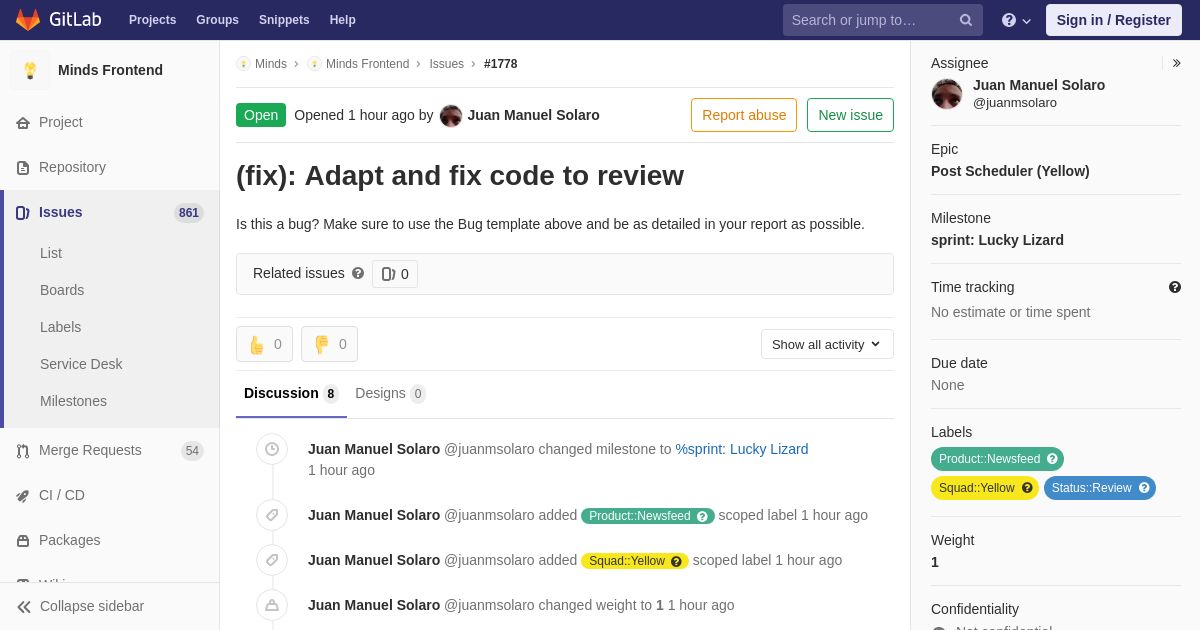The image size is (1200, 630).
Task: Focus the Search or jump to field
Action: [x=870, y=20]
